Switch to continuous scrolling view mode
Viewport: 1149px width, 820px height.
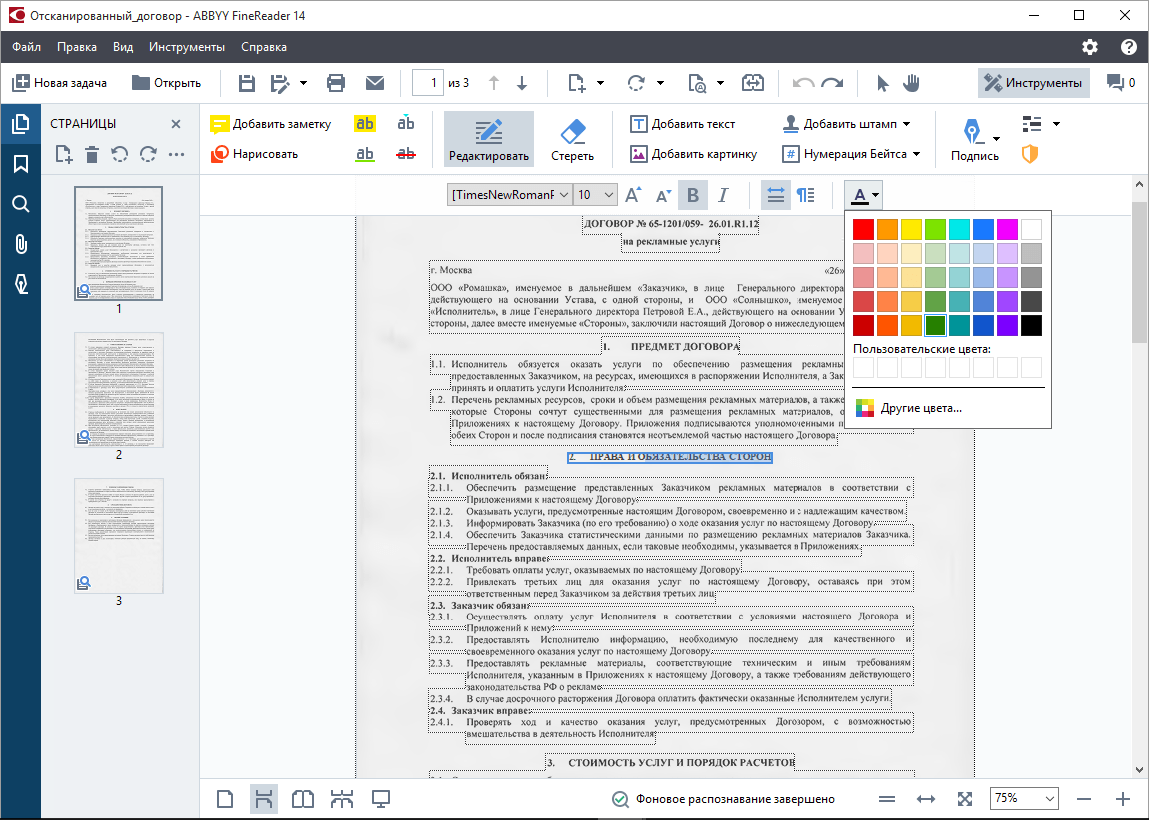click(264, 799)
